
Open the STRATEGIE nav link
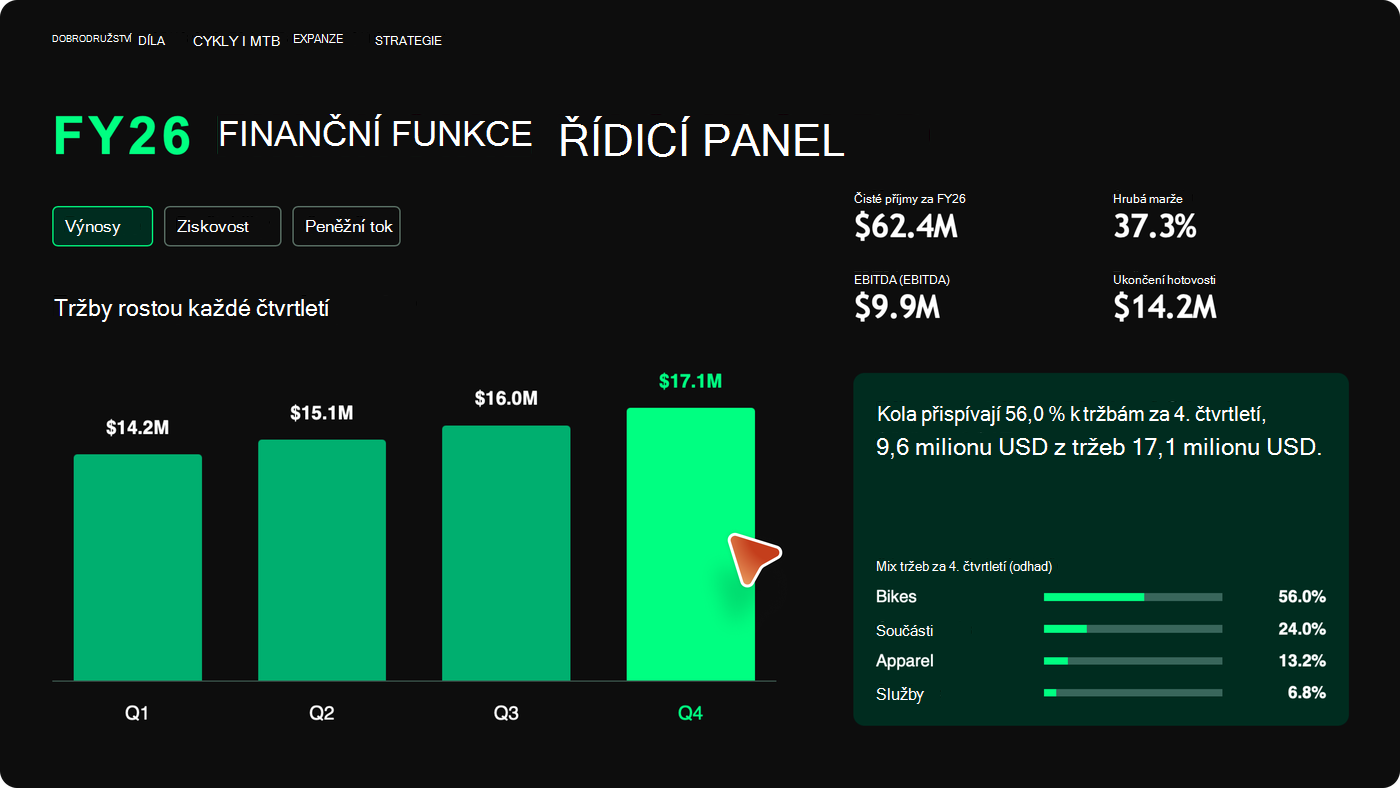408,41
